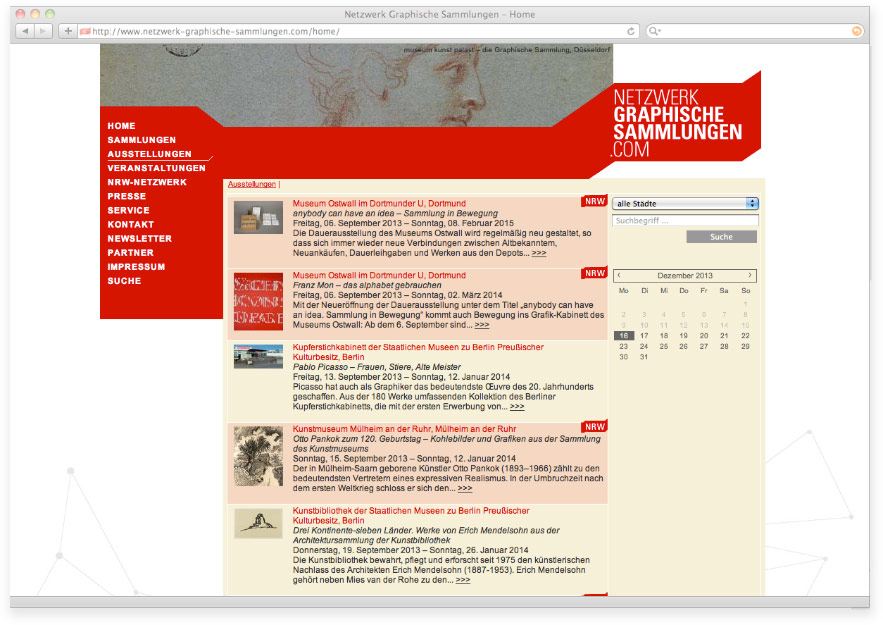Select December 17 in the calendar
The width and height of the screenshot is (883, 625).
(x=644, y=336)
